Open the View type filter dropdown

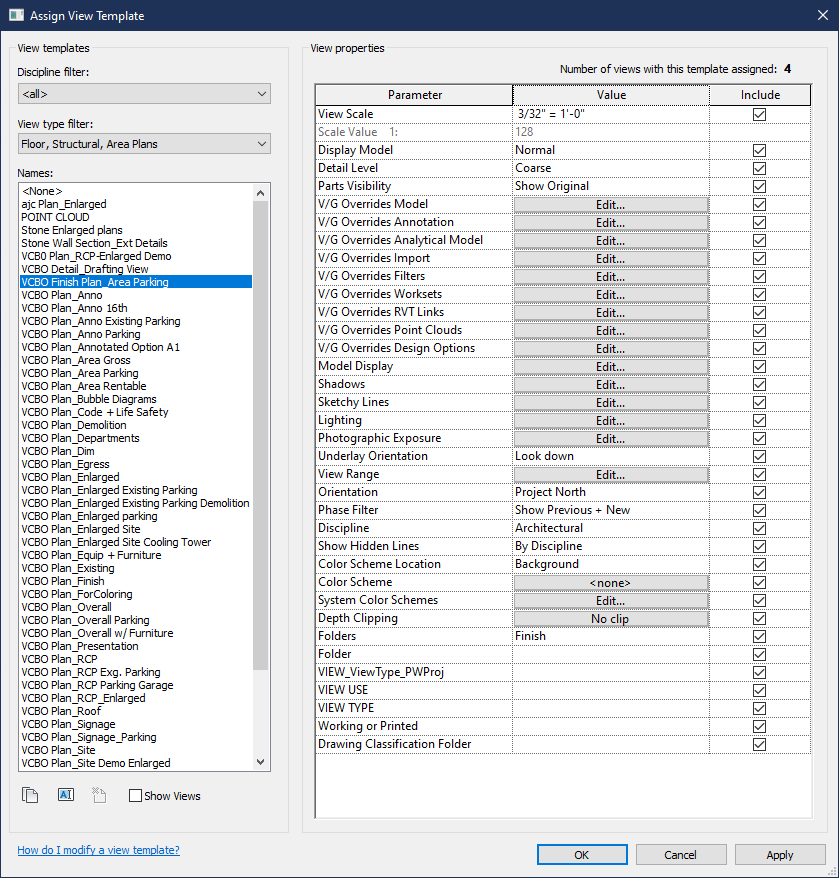262,143
